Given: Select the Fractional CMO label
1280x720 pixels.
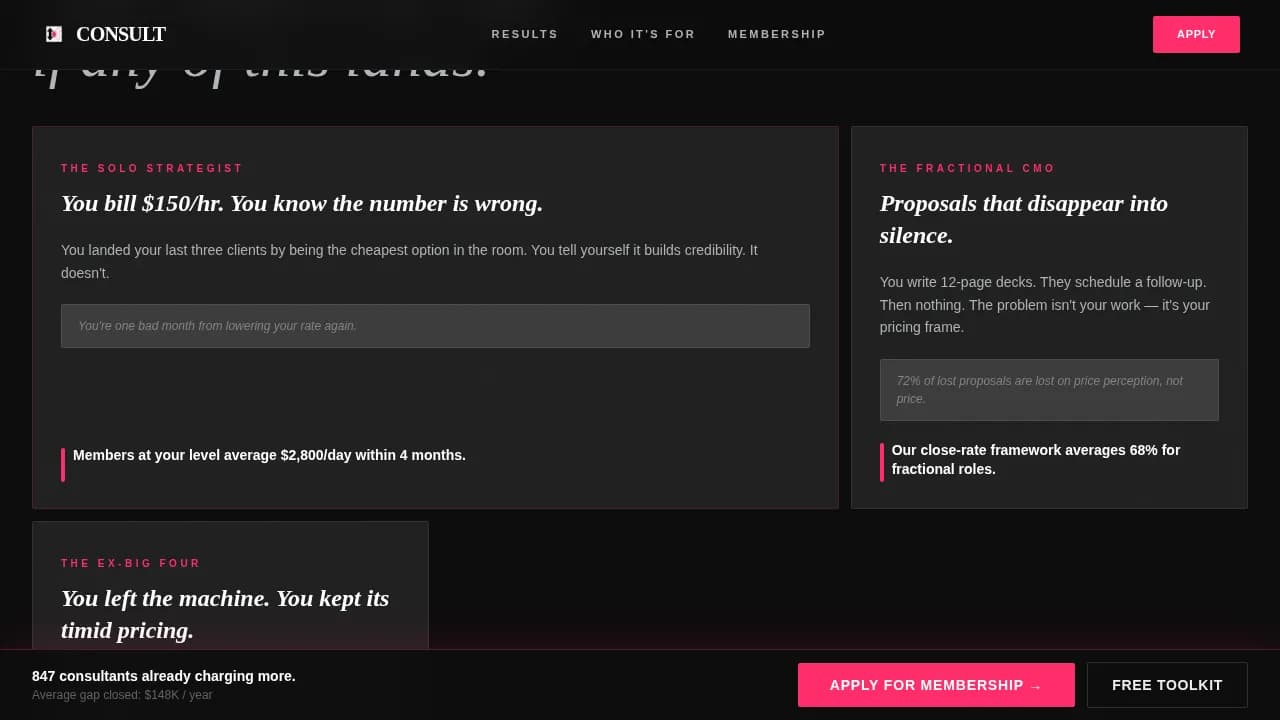Looking at the screenshot, I should [x=967, y=168].
